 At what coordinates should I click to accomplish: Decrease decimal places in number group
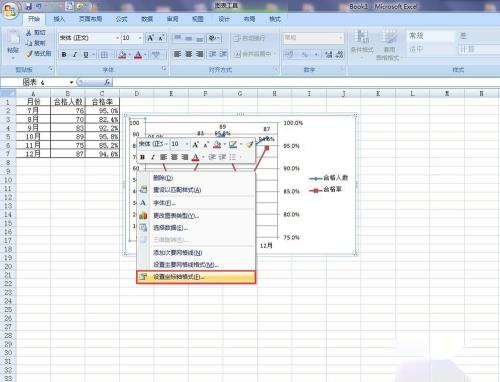pos(340,54)
